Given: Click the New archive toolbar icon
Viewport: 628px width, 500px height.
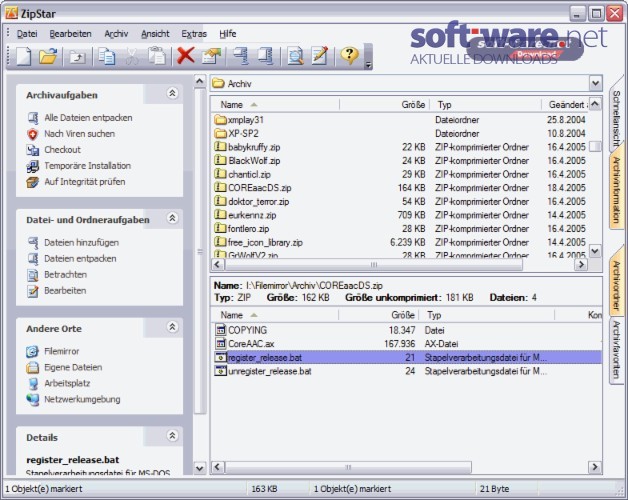Looking at the screenshot, I should pos(24,56).
